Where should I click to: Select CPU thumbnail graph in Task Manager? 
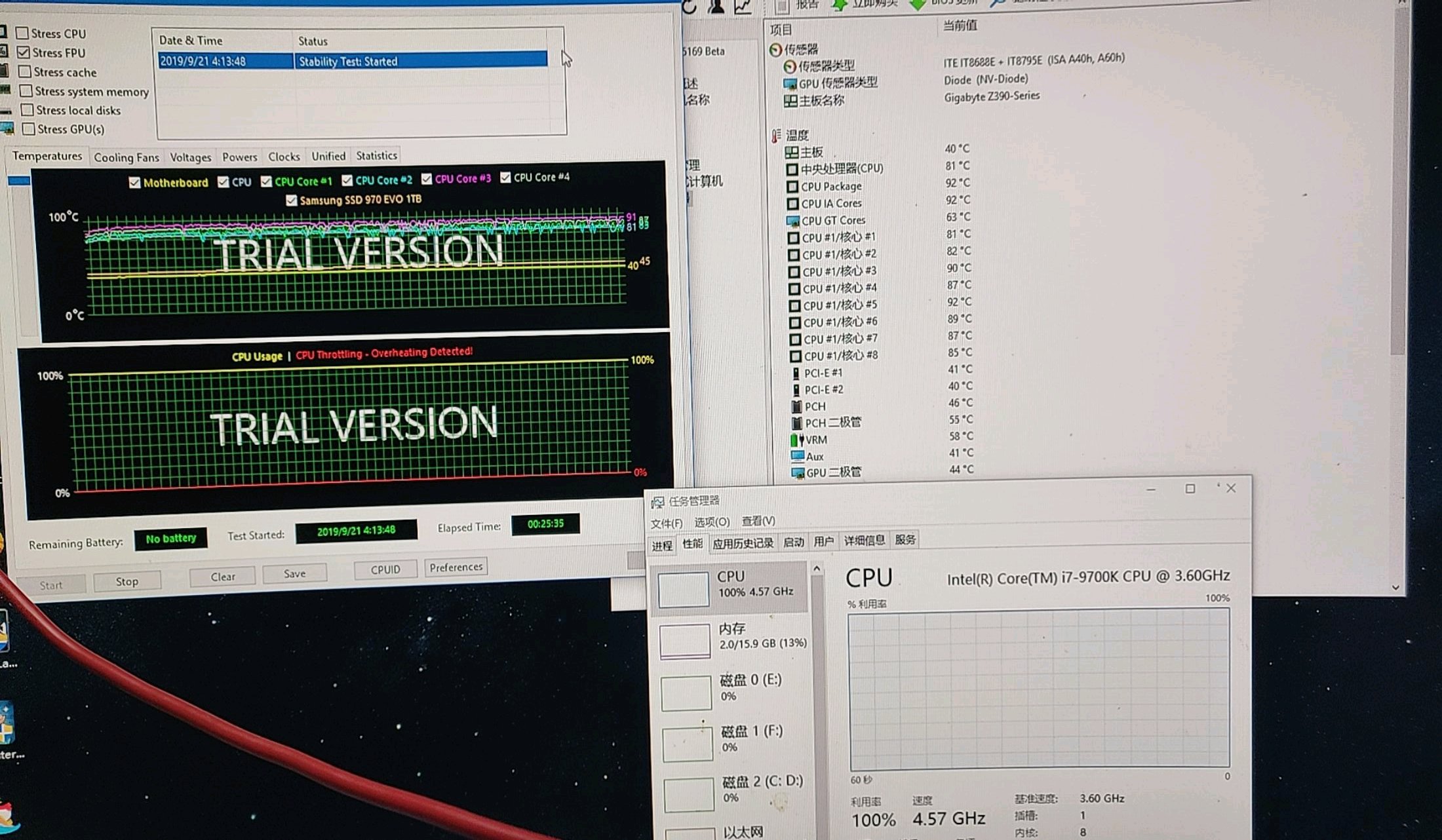pos(684,588)
